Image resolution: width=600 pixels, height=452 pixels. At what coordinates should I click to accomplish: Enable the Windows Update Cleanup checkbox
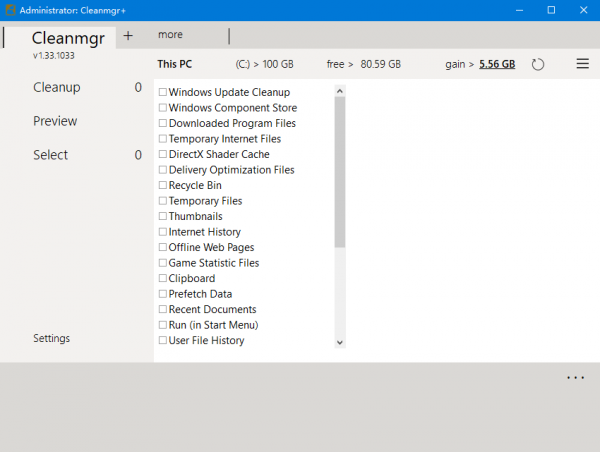point(163,92)
